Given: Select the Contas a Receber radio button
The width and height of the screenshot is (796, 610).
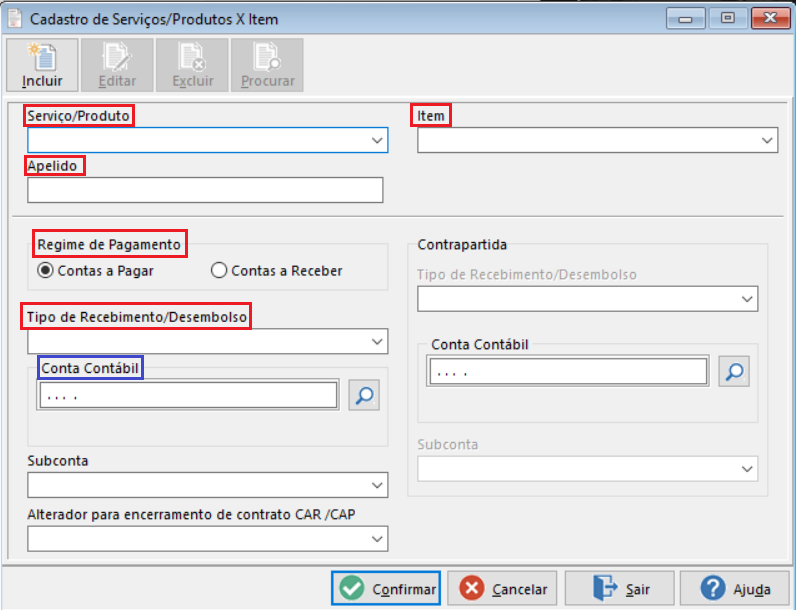Looking at the screenshot, I should point(277,270).
